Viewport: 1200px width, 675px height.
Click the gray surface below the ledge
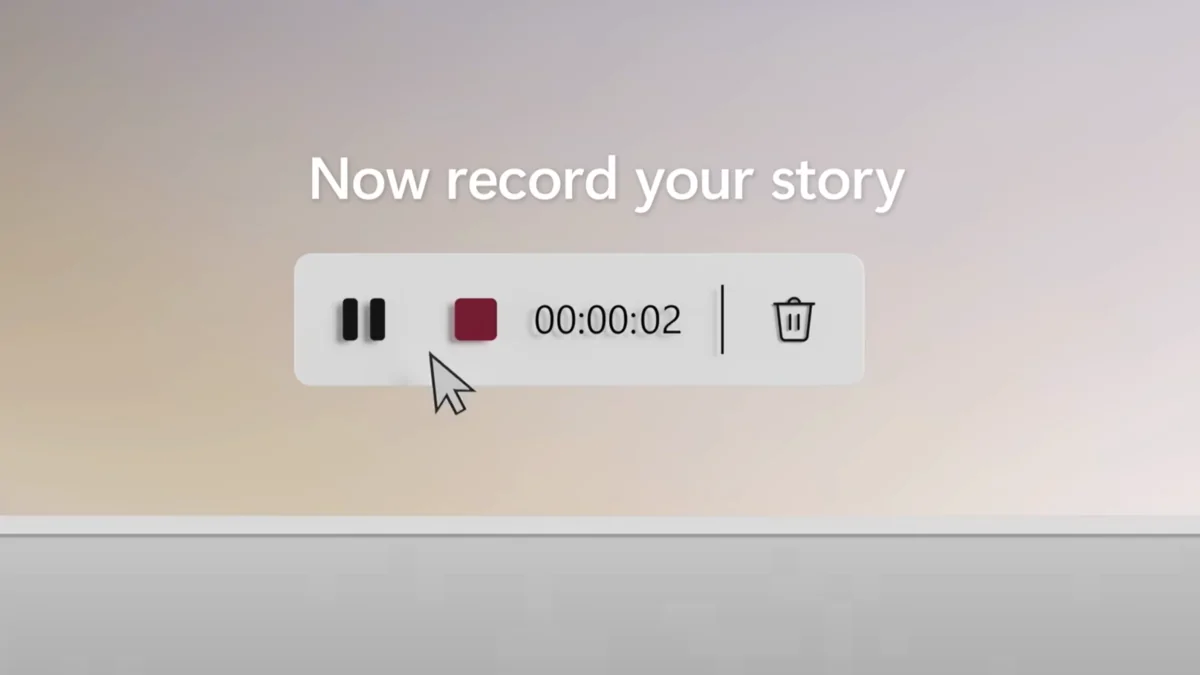click(600, 605)
